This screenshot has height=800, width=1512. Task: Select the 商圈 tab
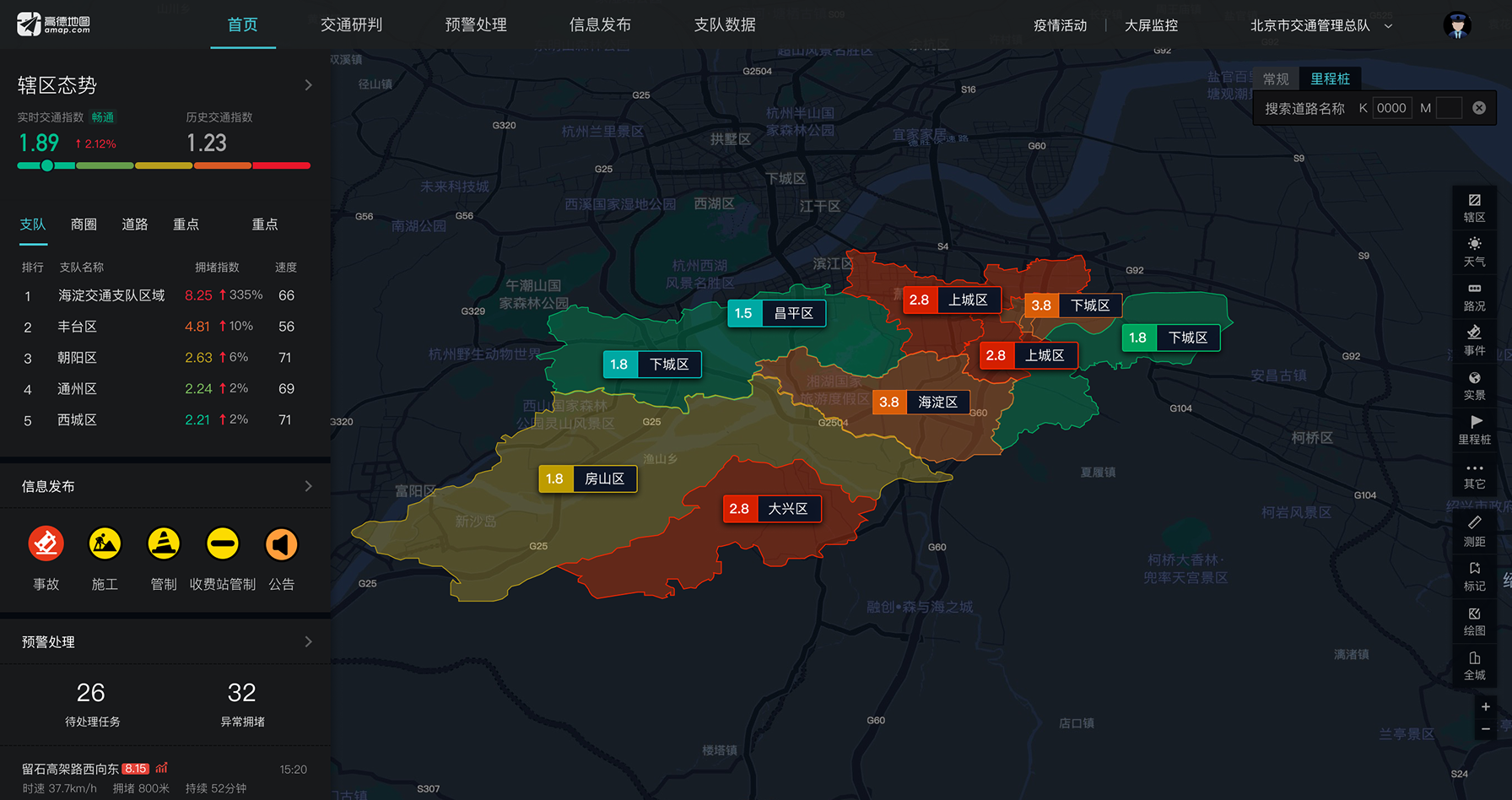coord(84,224)
